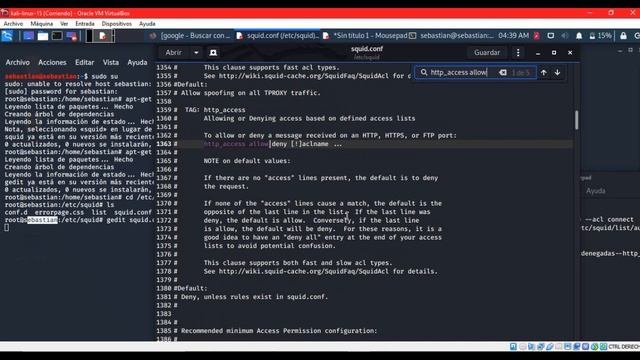This screenshot has height=360, width=640.
Task: Open VirtualBox Ver menu
Action: pos(64,24)
